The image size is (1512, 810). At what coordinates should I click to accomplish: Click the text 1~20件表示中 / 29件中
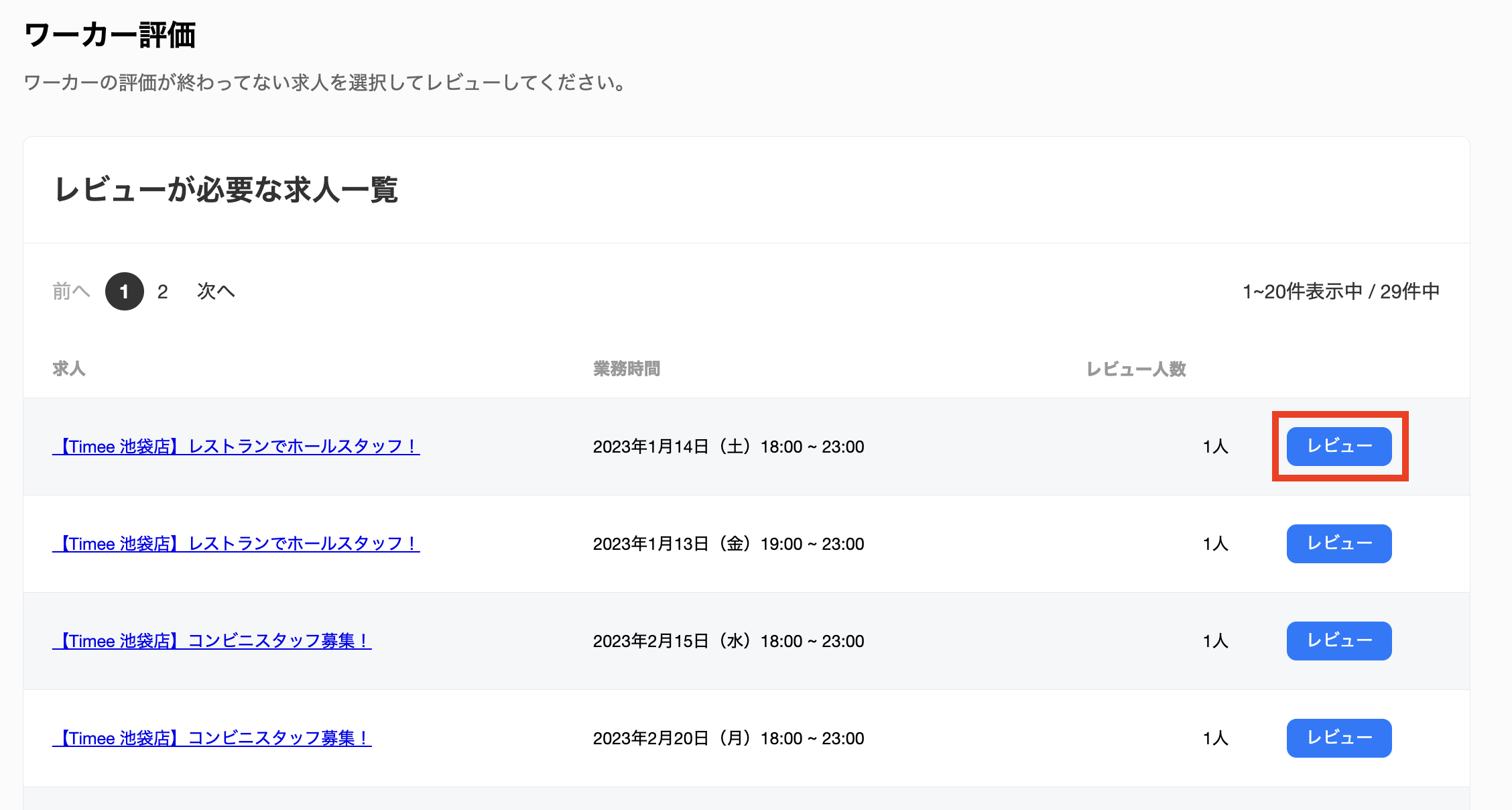point(1341,292)
